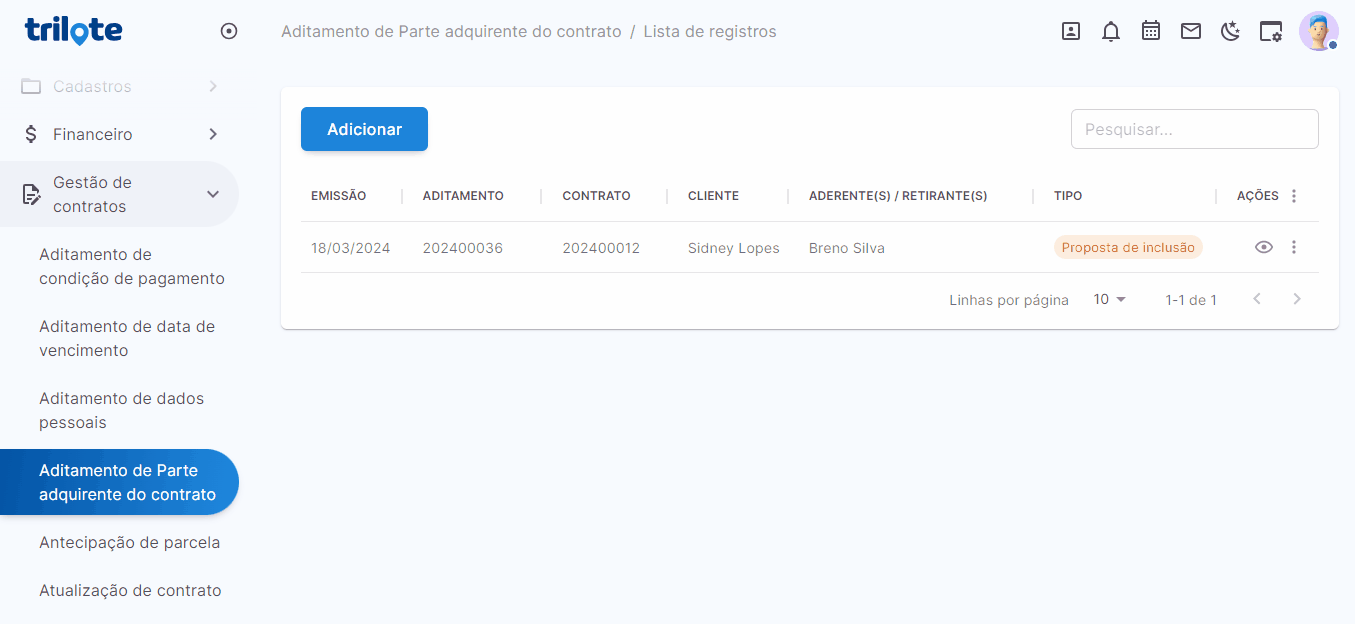Open the user avatar profile menu
Viewport: 1355px width, 624px height.
tap(1318, 31)
